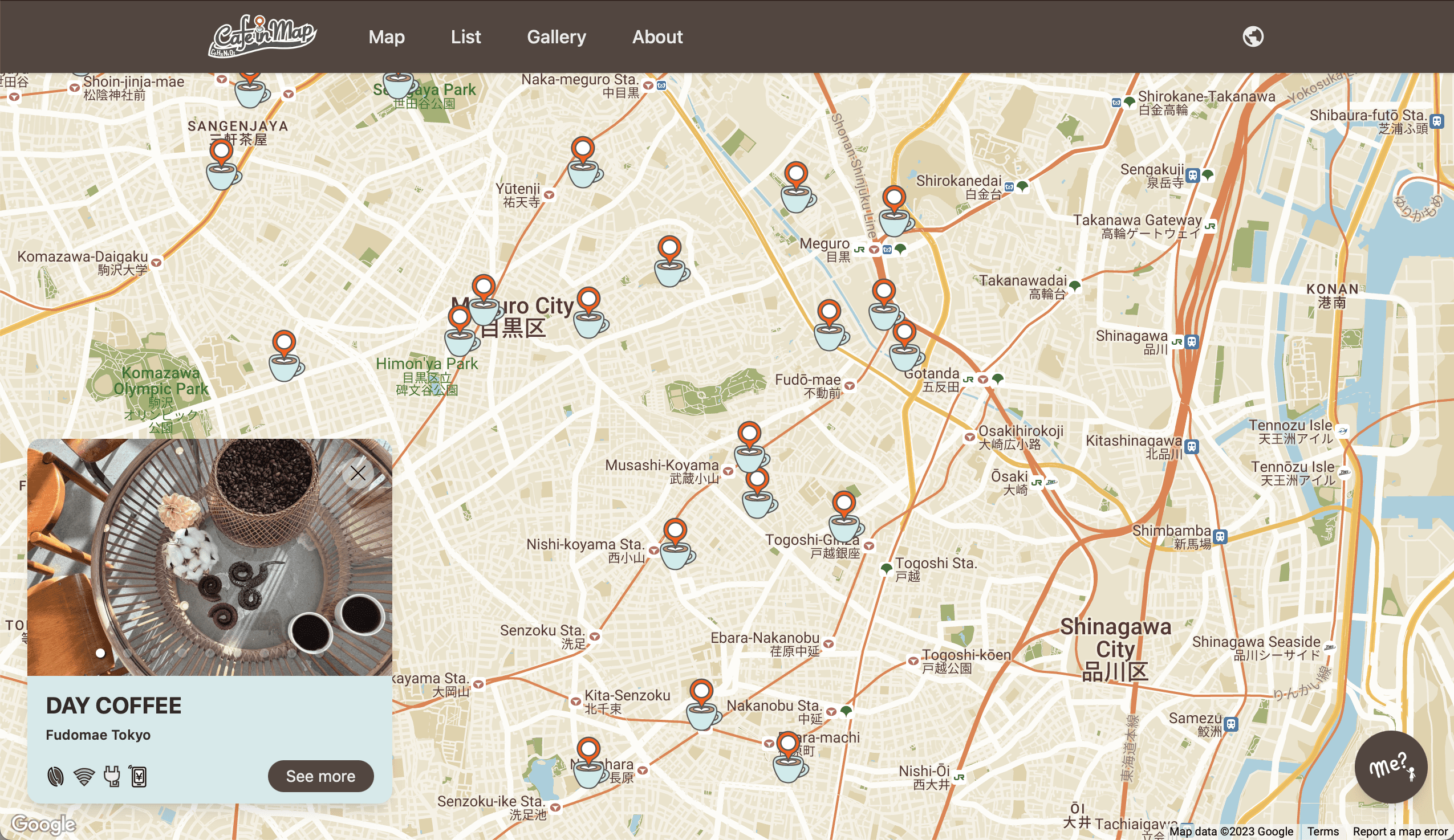Screen dimensions: 1454x840
Task: Click the Cafe in Map logo
Action: click(263, 35)
